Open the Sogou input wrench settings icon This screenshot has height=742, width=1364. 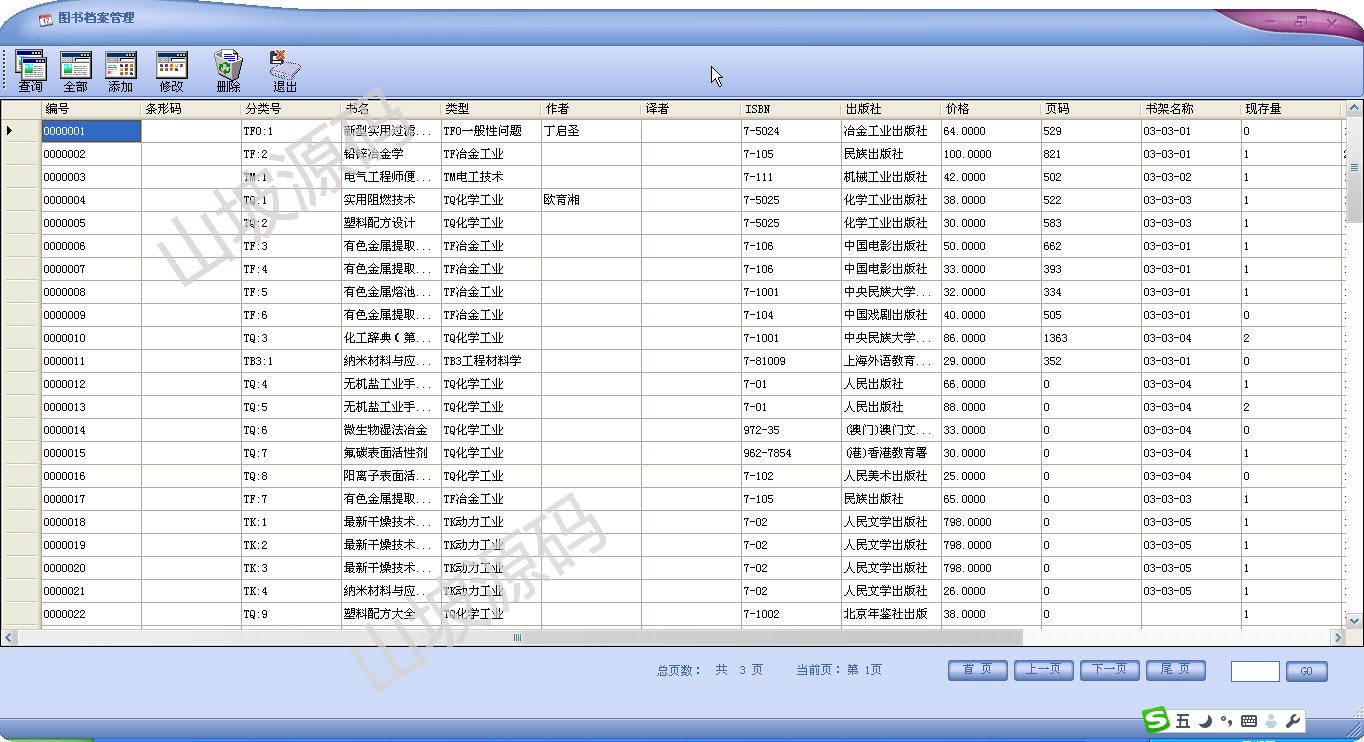click(1292, 721)
